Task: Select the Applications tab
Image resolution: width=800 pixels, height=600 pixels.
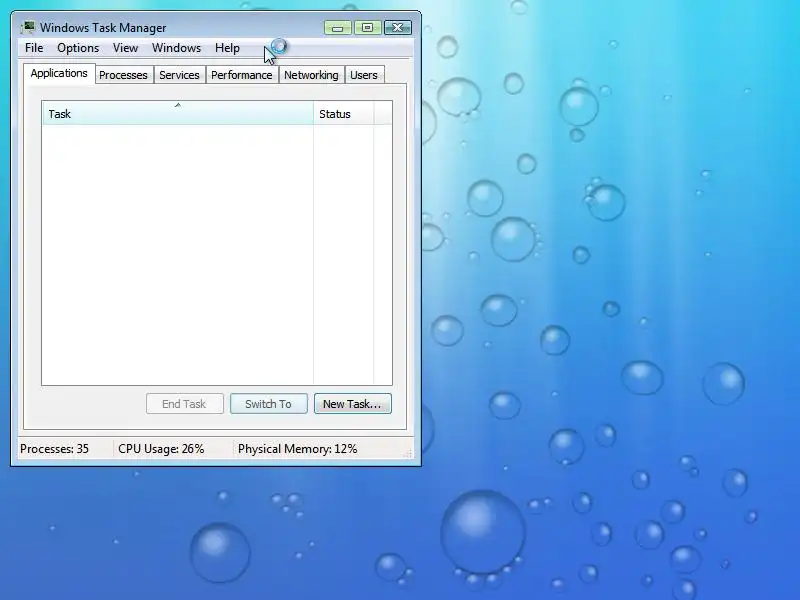Action: pyautogui.click(x=59, y=73)
